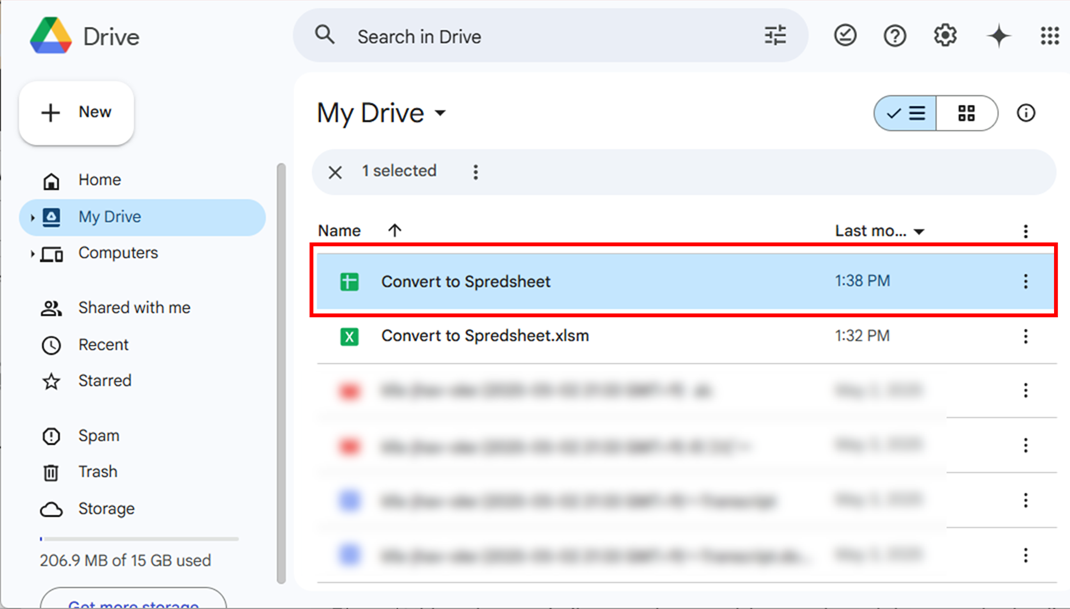Click the 1:38 PM modified time

click(863, 281)
